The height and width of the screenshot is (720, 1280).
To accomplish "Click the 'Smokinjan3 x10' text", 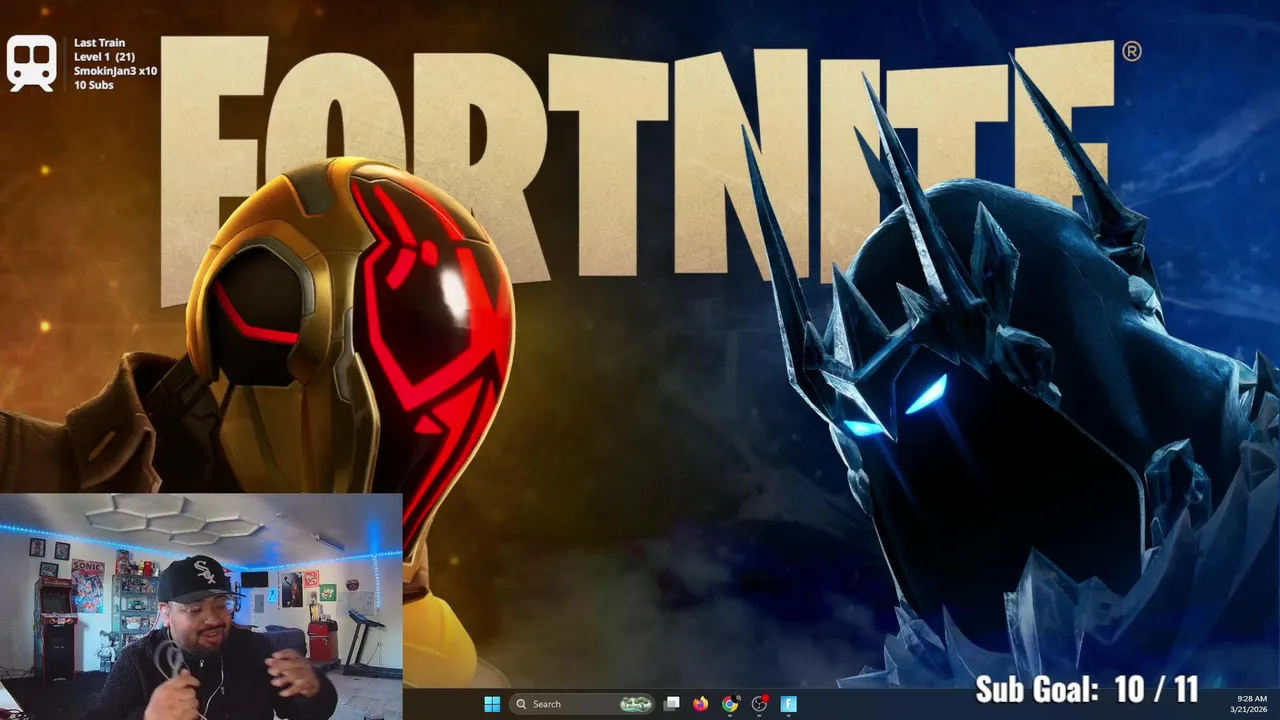I will (115, 71).
